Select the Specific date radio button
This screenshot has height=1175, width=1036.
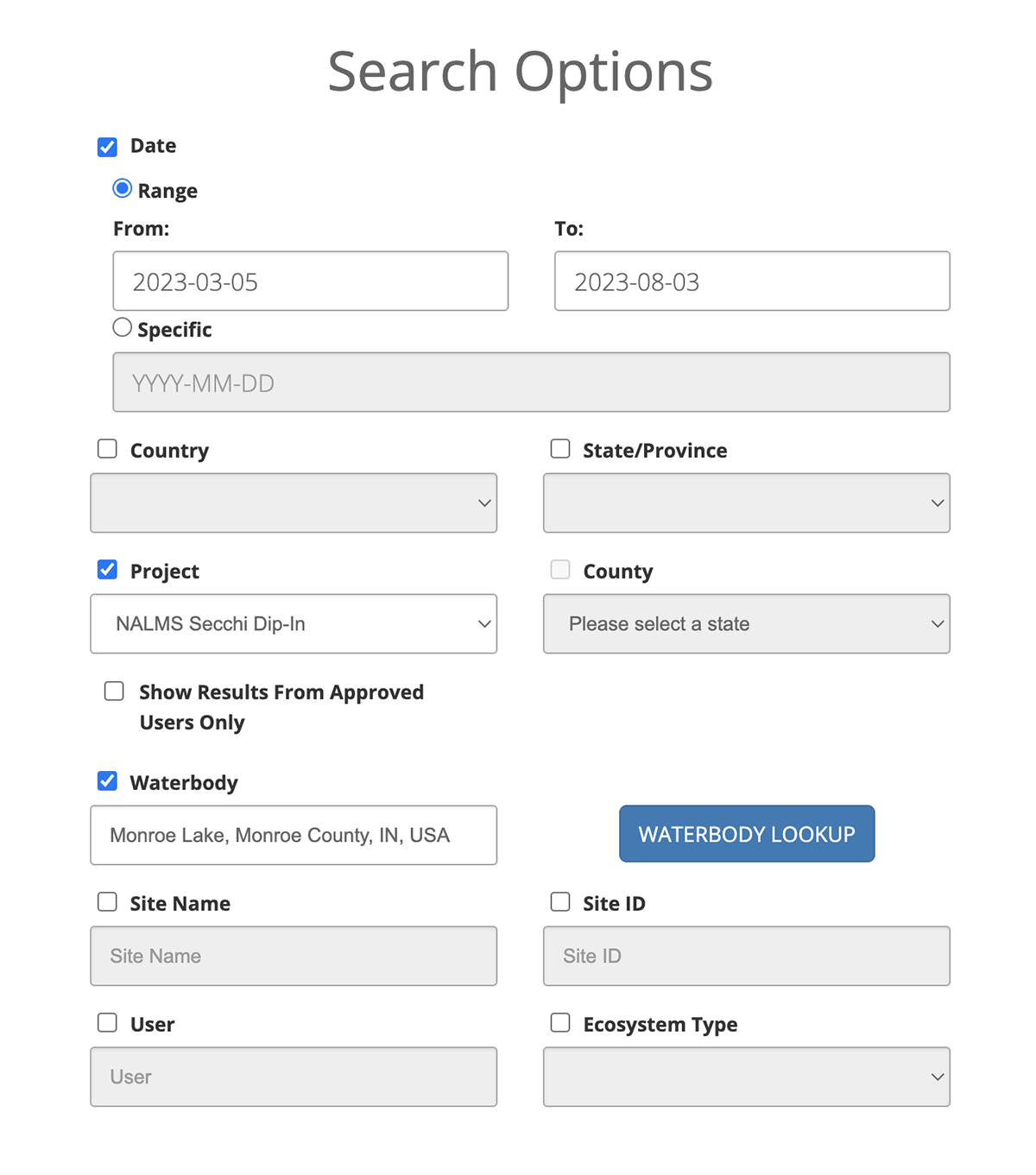123,328
